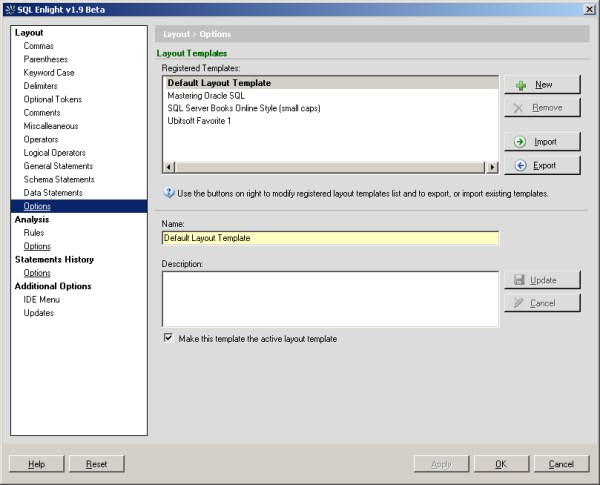Open Optional Tokens settings

[53, 99]
